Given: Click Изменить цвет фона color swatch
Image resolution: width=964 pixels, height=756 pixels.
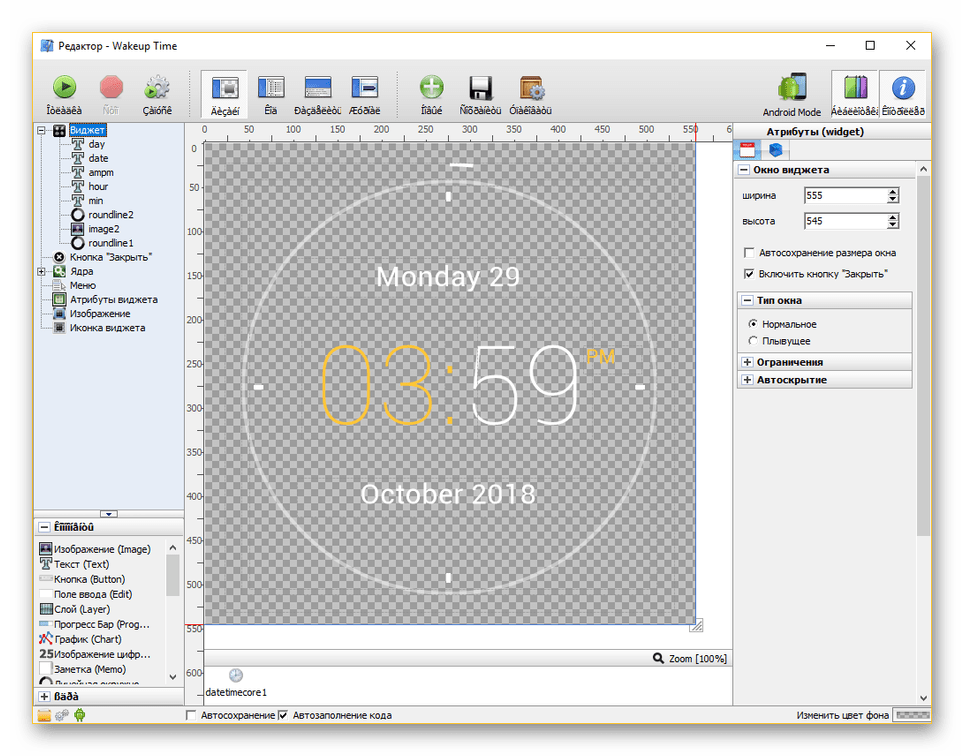Looking at the screenshot, I should click(912, 715).
